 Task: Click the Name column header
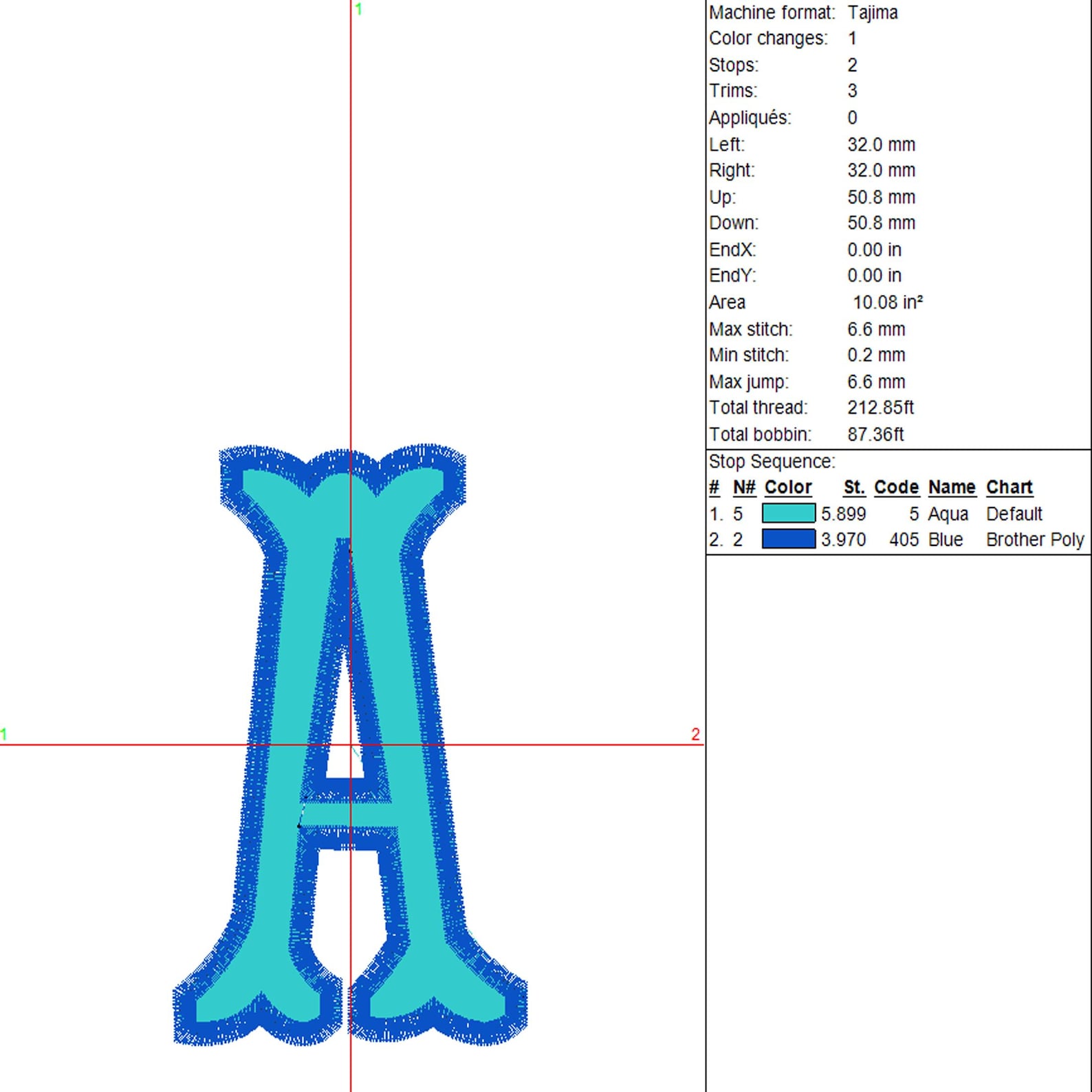click(952, 488)
